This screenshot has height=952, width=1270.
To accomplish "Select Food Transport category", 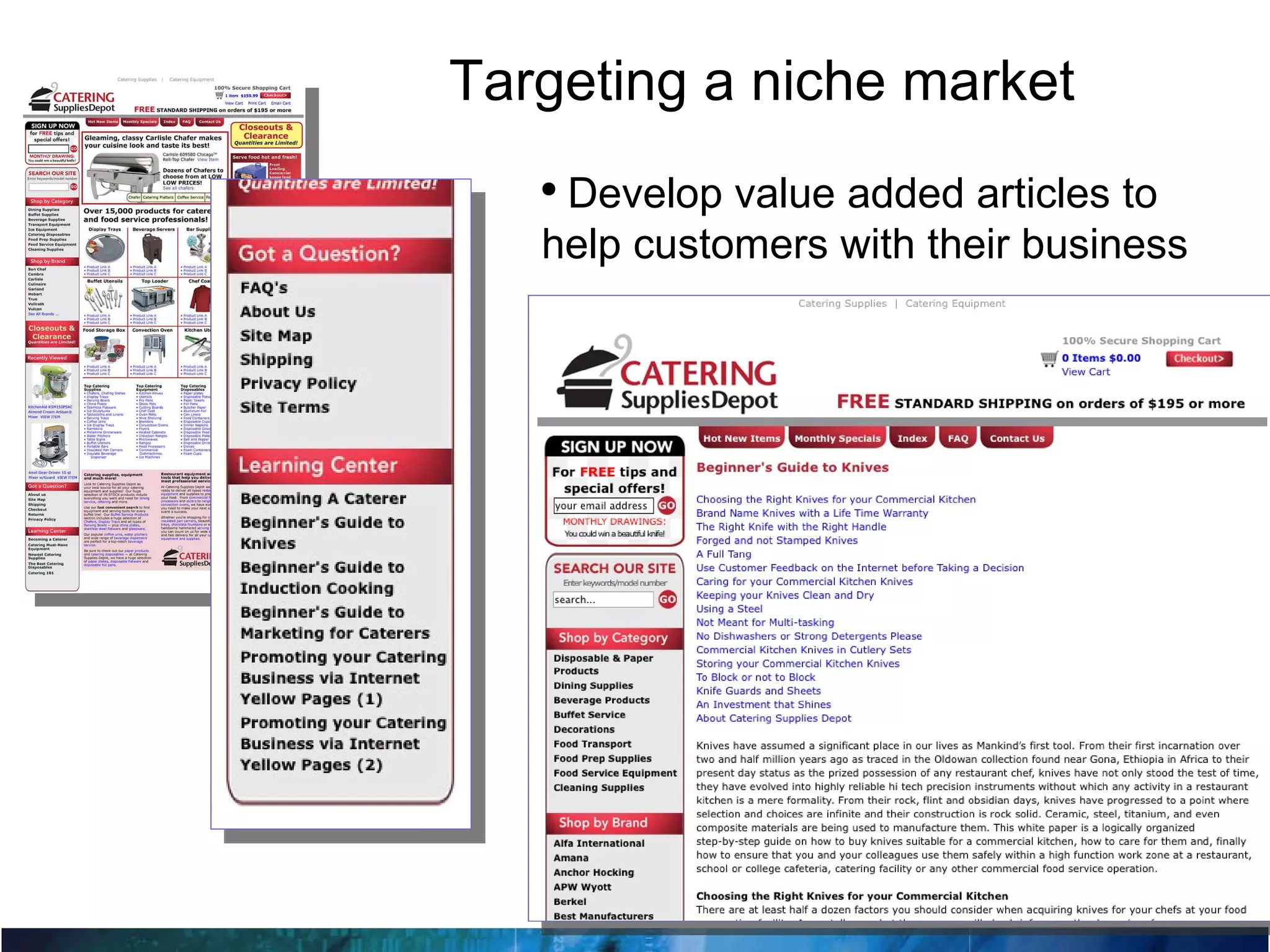I will pyautogui.click(x=592, y=744).
